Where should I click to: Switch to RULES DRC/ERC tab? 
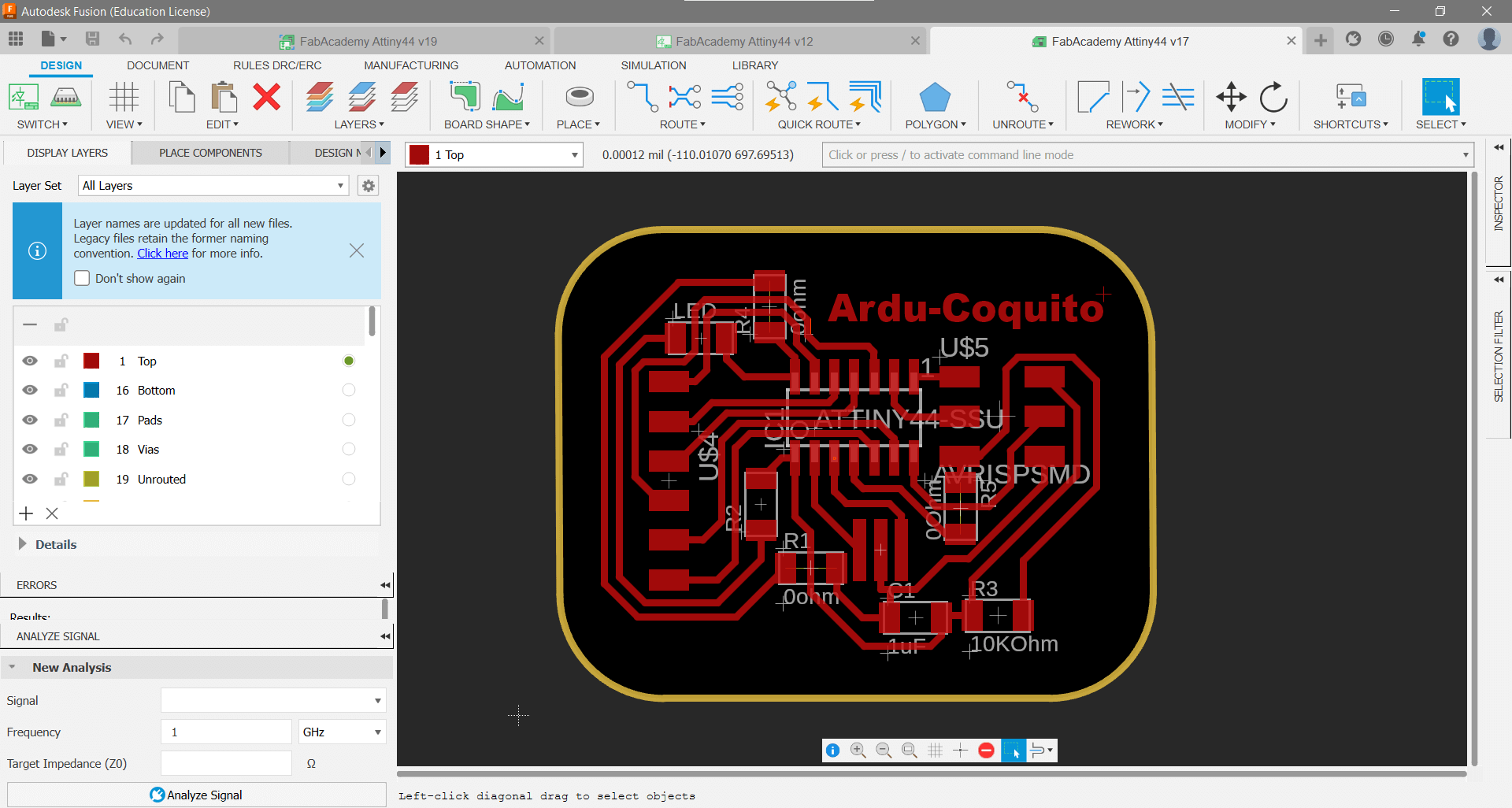(x=277, y=65)
